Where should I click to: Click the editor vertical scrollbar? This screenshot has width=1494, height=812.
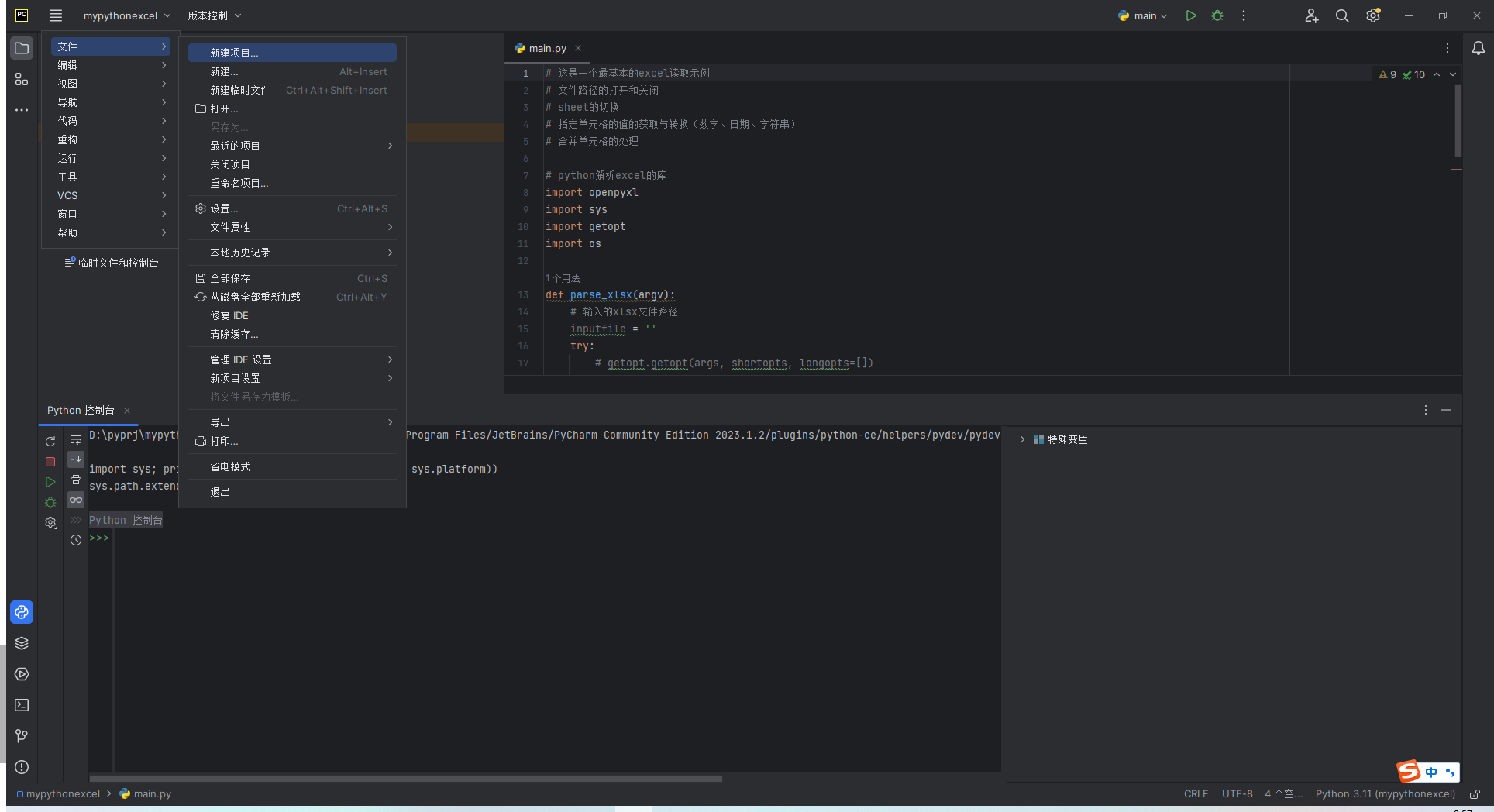click(x=1458, y=121)
